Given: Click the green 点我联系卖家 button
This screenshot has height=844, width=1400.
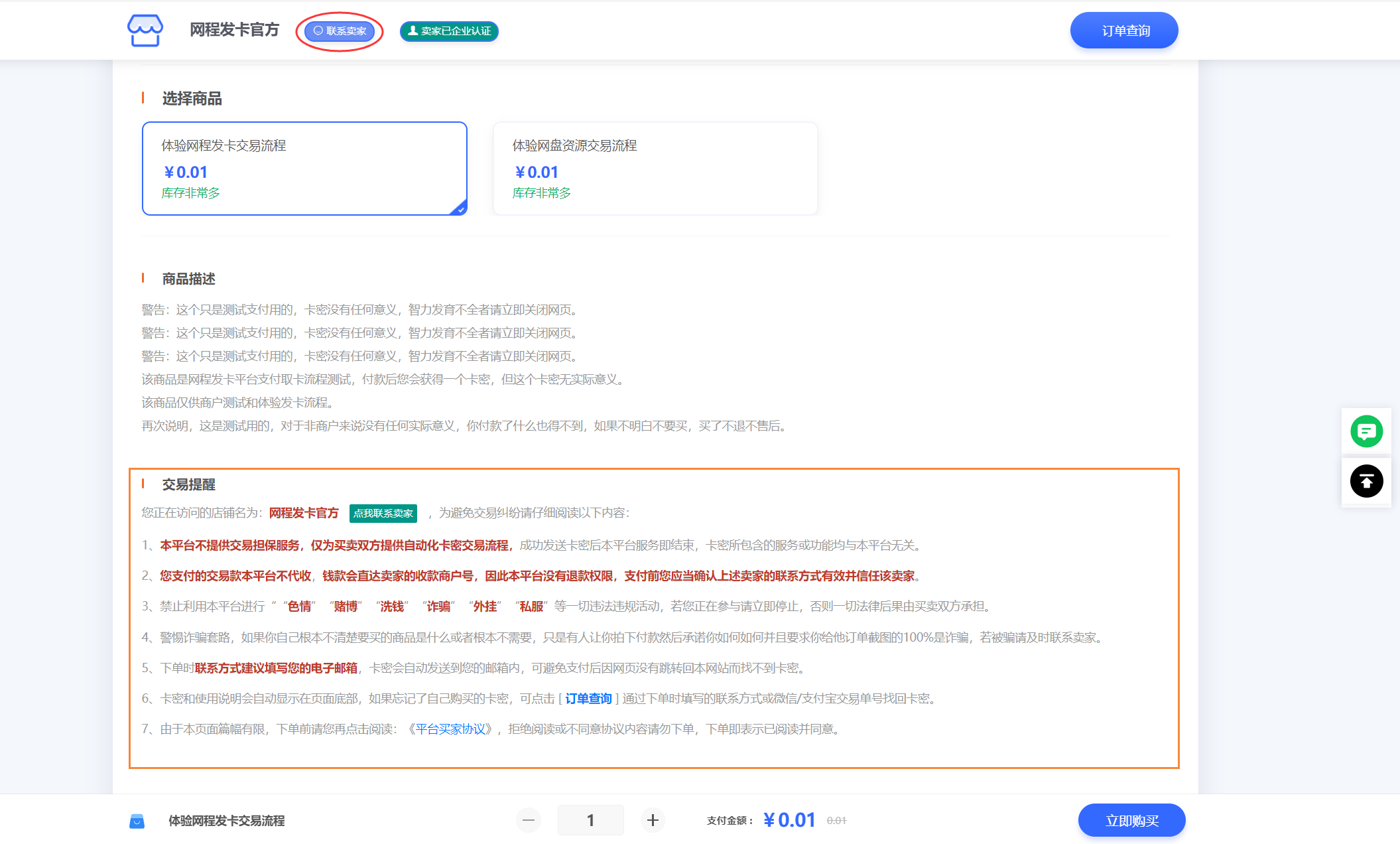Looking at the screenshot, I should [383, 514].
